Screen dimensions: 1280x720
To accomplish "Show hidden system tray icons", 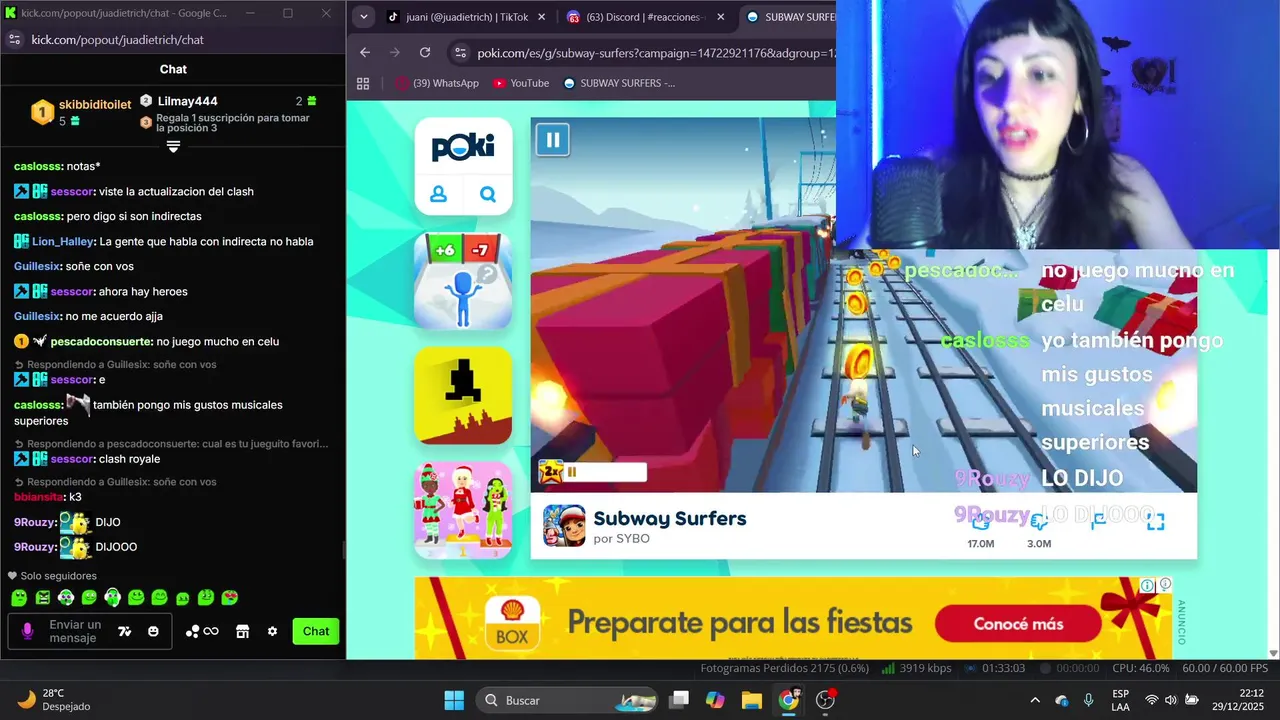I will [x=1035, y=700].
